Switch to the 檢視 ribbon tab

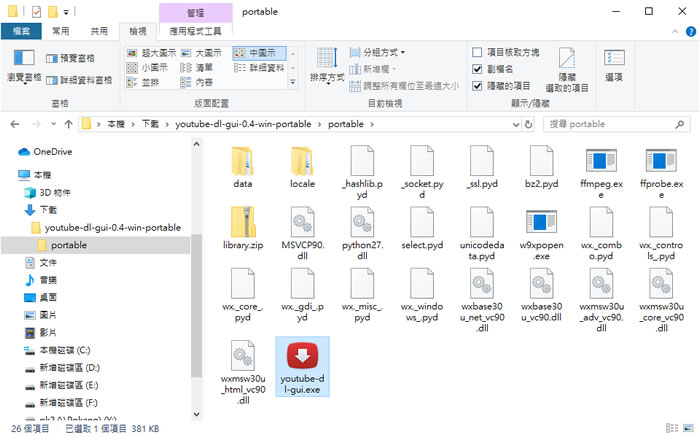[138, 31]
